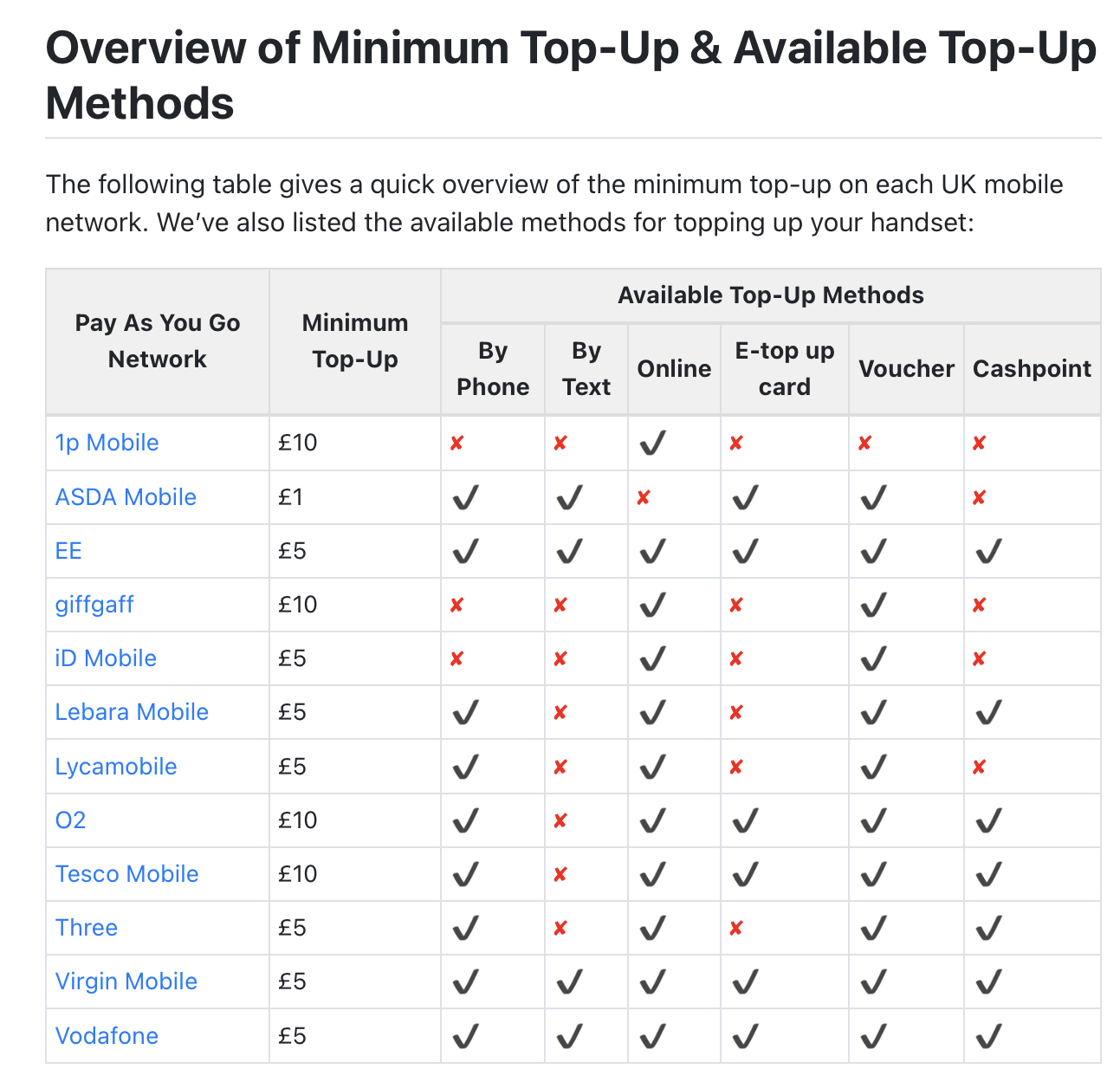Open the ASDA Mobile link
The height and width of the screenshot is (1069, 1120).
point(126,497)
